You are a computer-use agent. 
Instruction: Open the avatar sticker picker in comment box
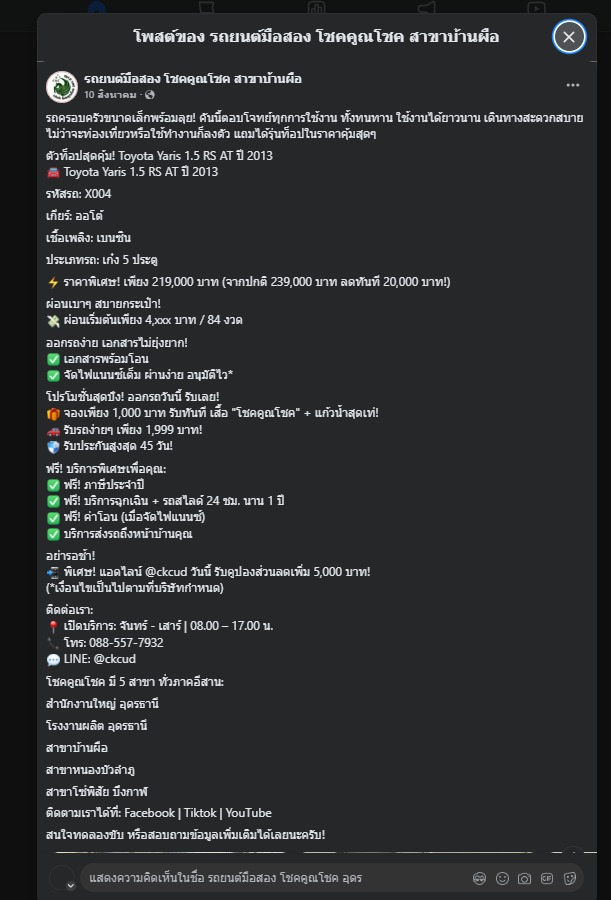pyautogui.click(x=480, y=878)
